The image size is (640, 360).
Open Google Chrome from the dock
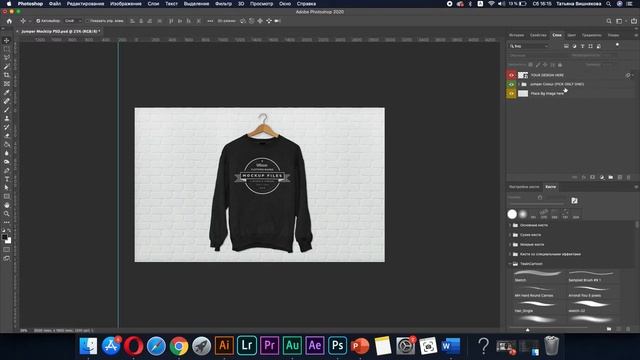[179, 346]
